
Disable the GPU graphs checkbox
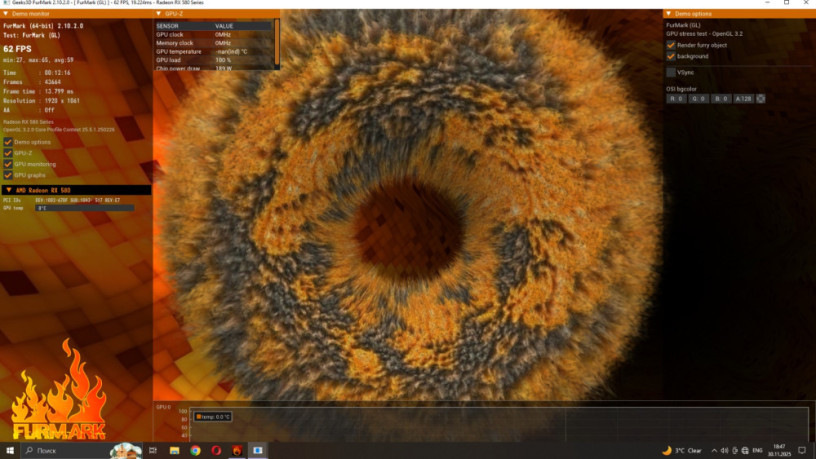click(x=8, y=175)
